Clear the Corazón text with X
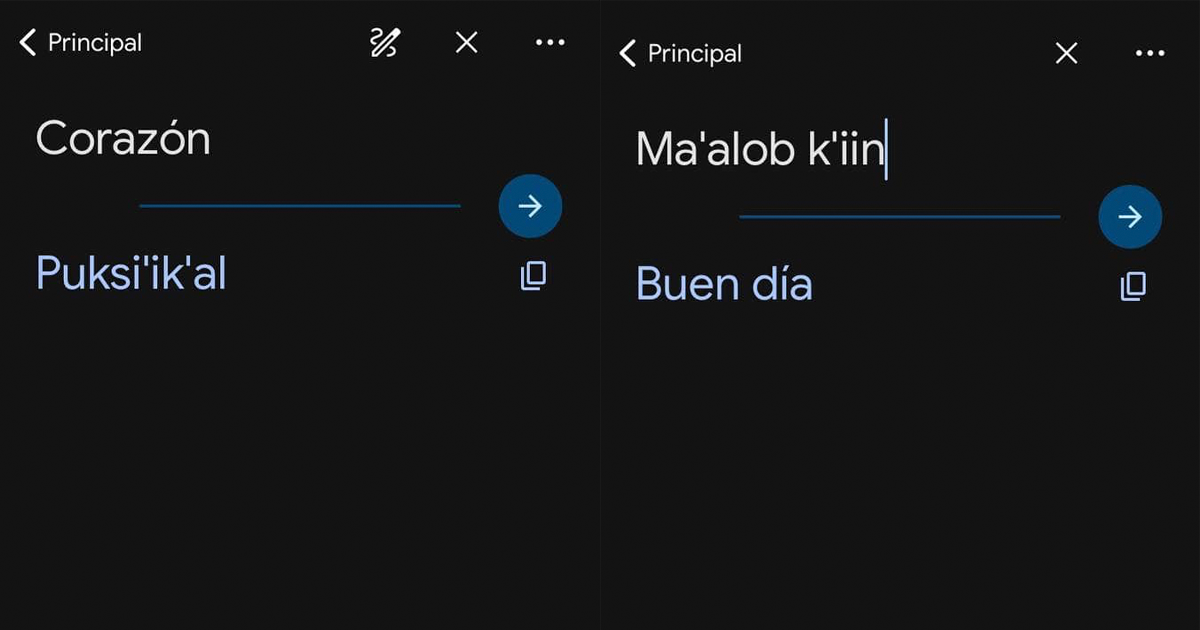Screen dimensions: 1200x630 tap(467, 43)
